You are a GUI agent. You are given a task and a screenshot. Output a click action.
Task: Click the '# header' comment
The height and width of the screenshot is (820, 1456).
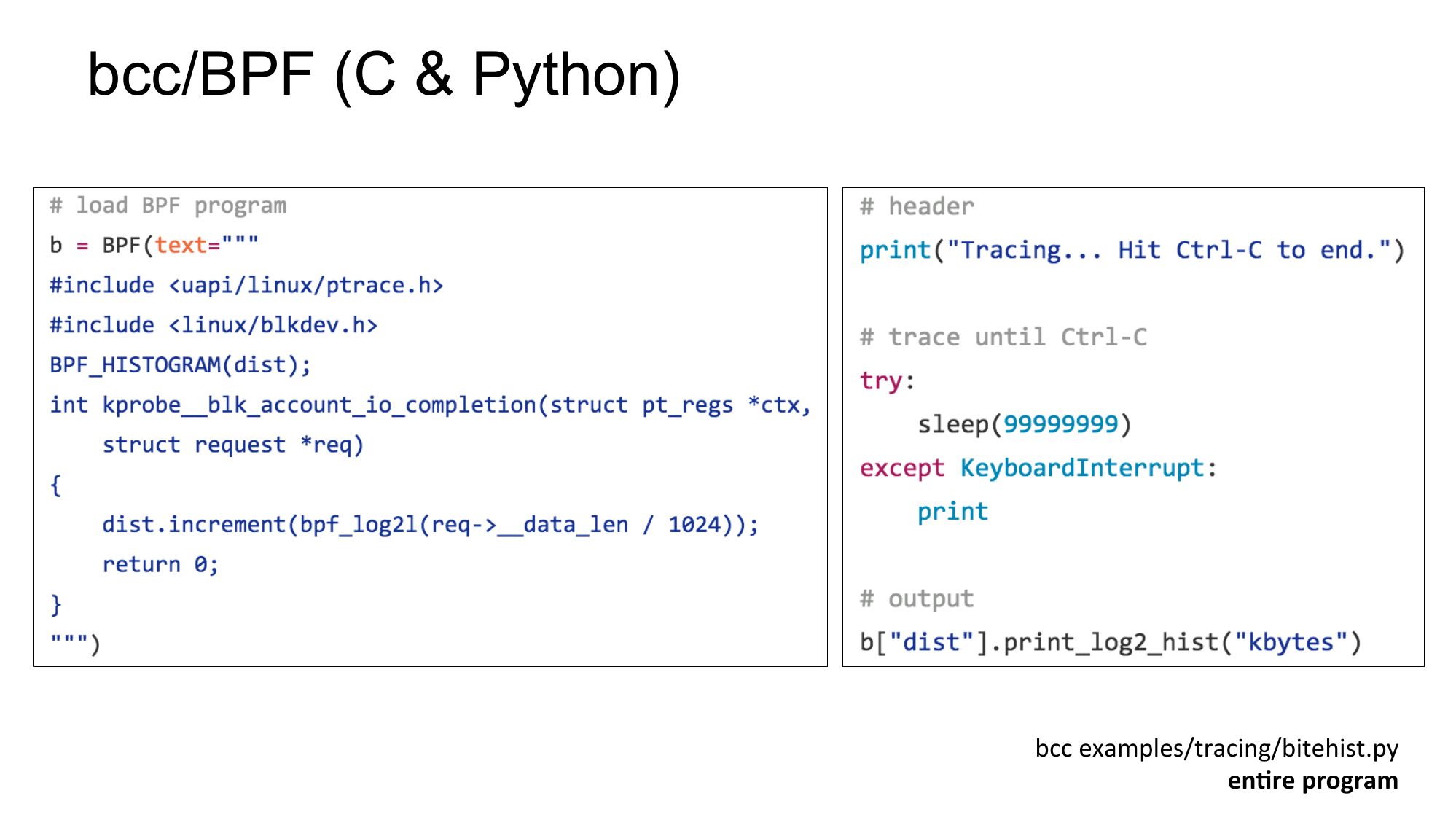(917, 207)
